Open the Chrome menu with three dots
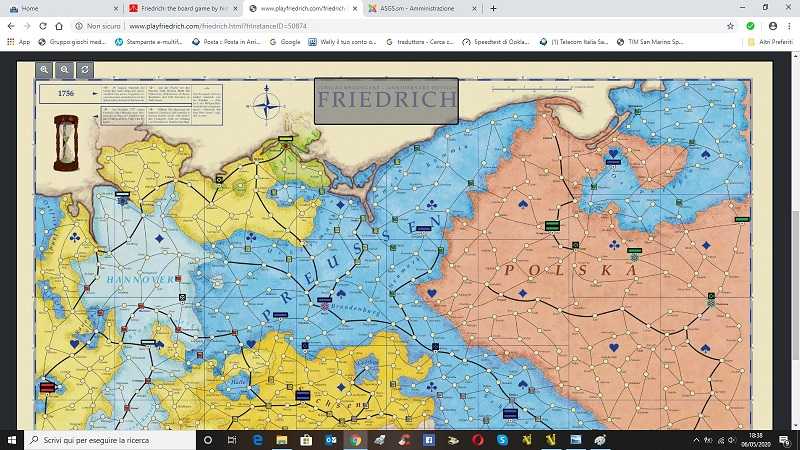Image resolution: width=800 pixels, height=450 pixels. pyautogui.click(x=789, y=26)
